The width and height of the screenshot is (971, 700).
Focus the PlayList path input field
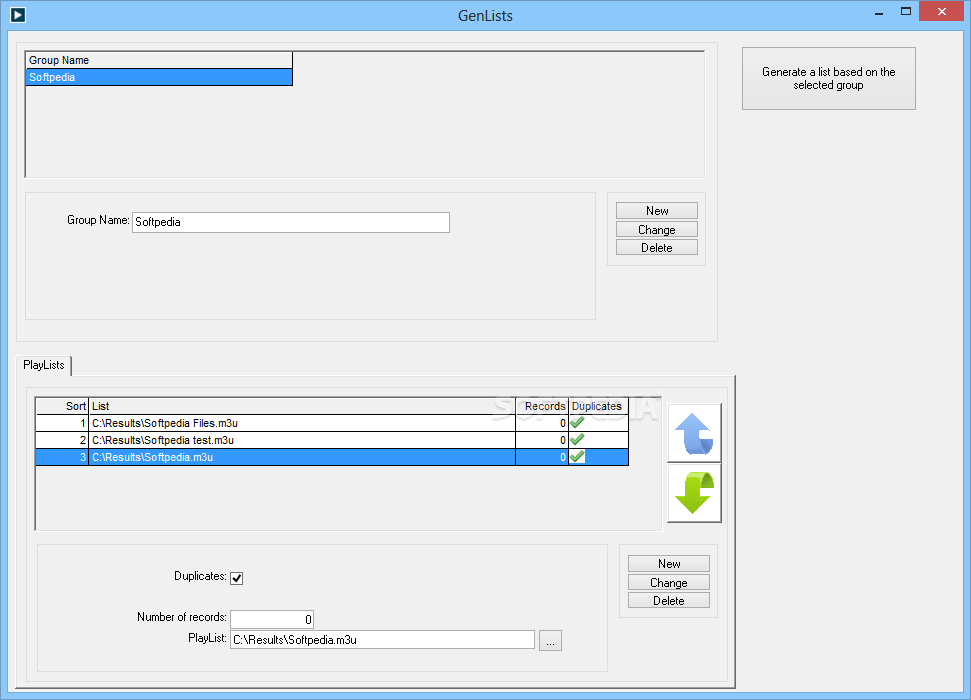pyautogui.click(x=382, y=640)
